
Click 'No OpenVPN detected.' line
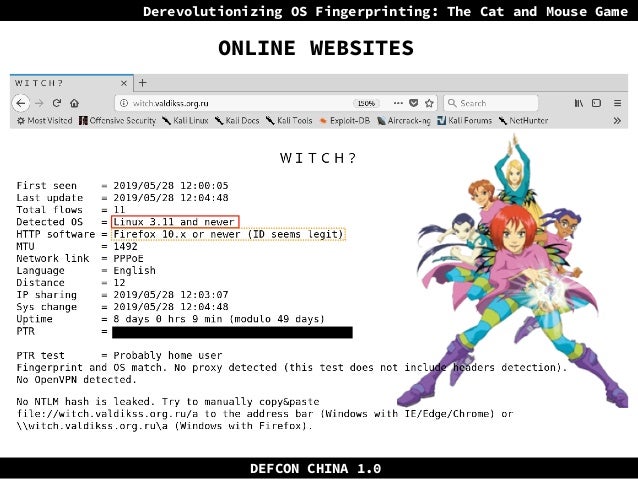coord(76,380)
